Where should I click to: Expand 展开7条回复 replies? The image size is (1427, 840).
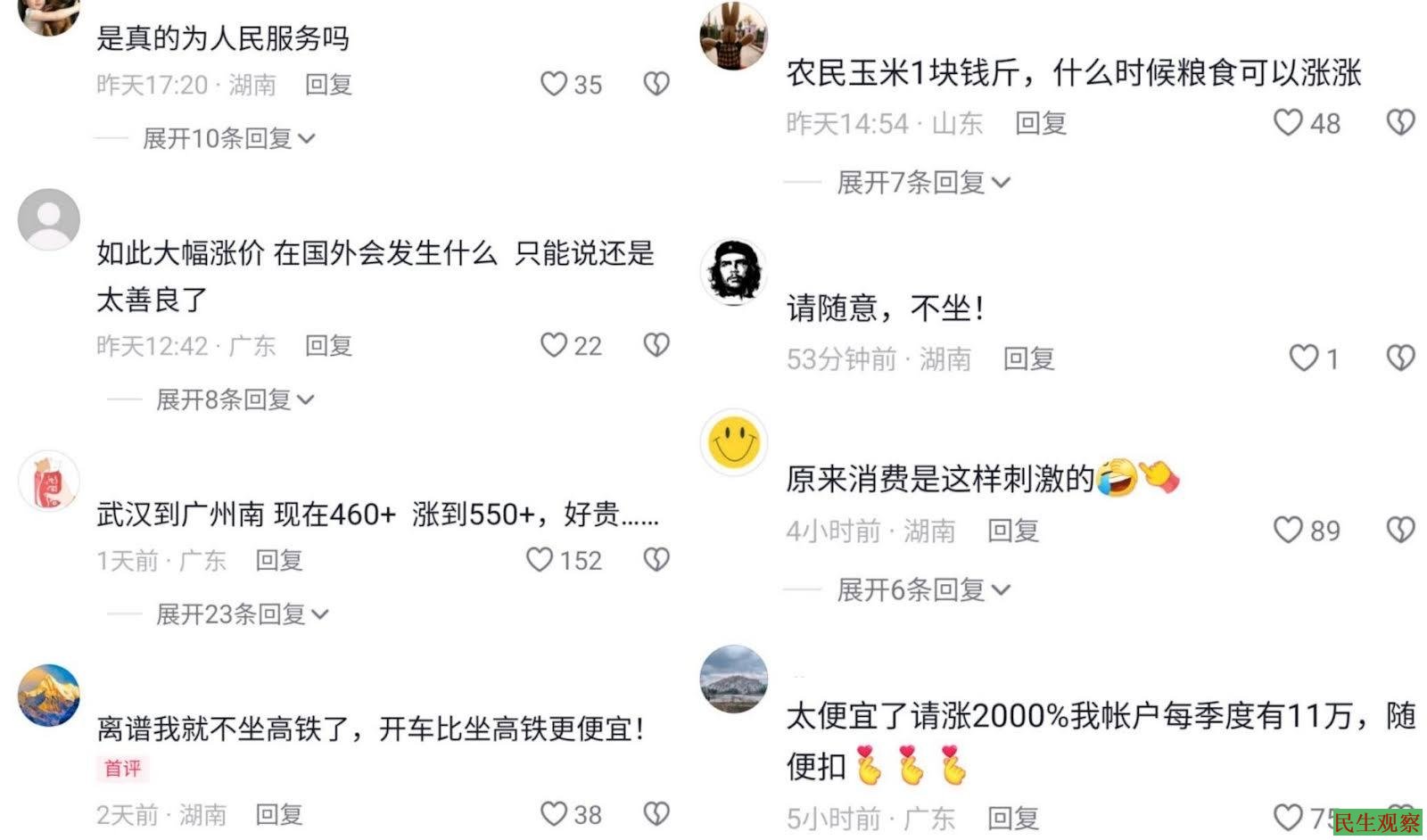click(x=924, y=183)
